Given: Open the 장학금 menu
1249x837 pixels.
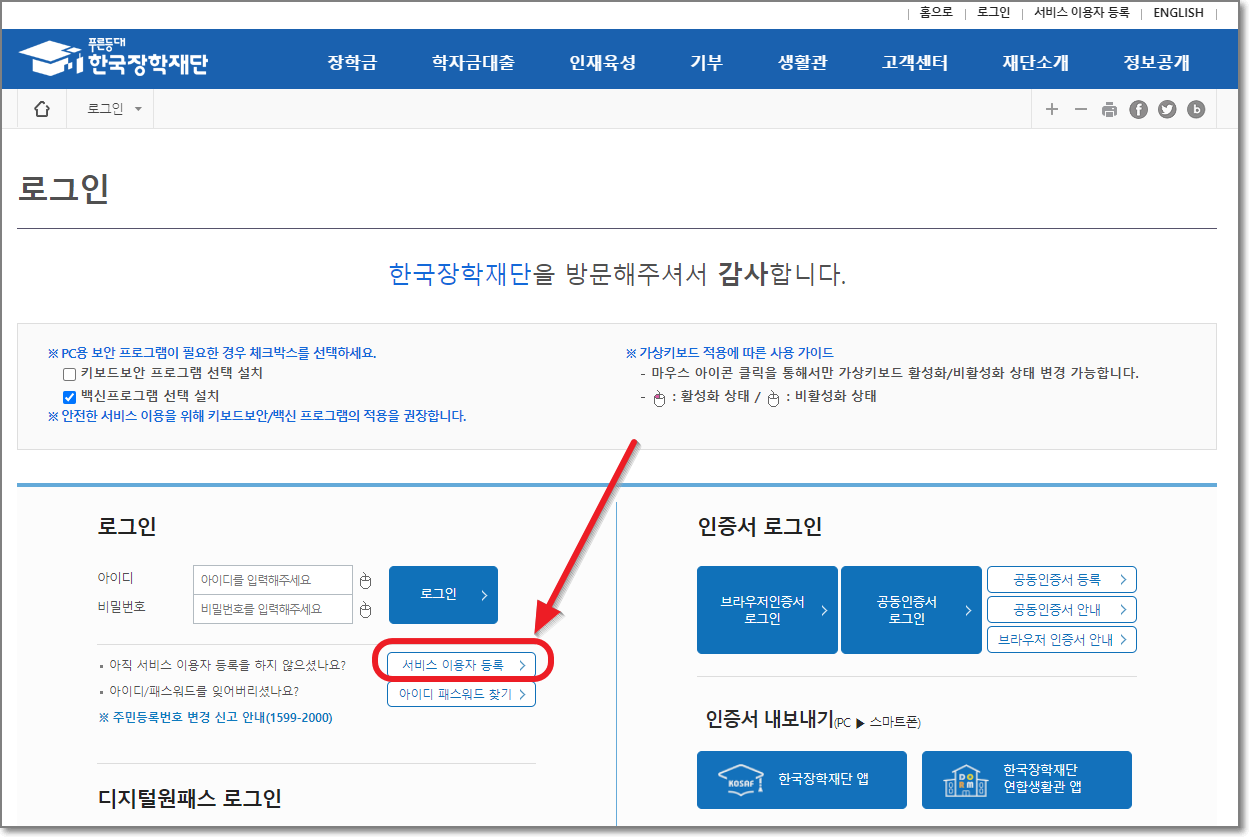Looking at the screenshot, I should 352,62.
